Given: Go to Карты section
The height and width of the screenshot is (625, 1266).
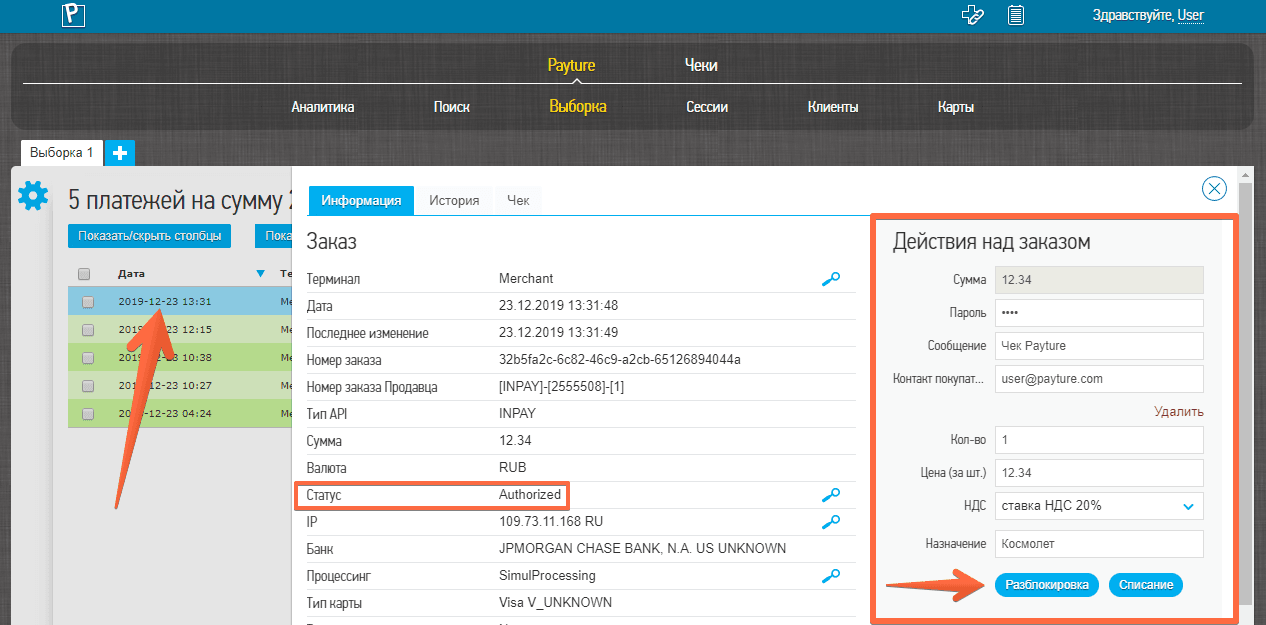Looking at the screenshot, I should 956,107.
